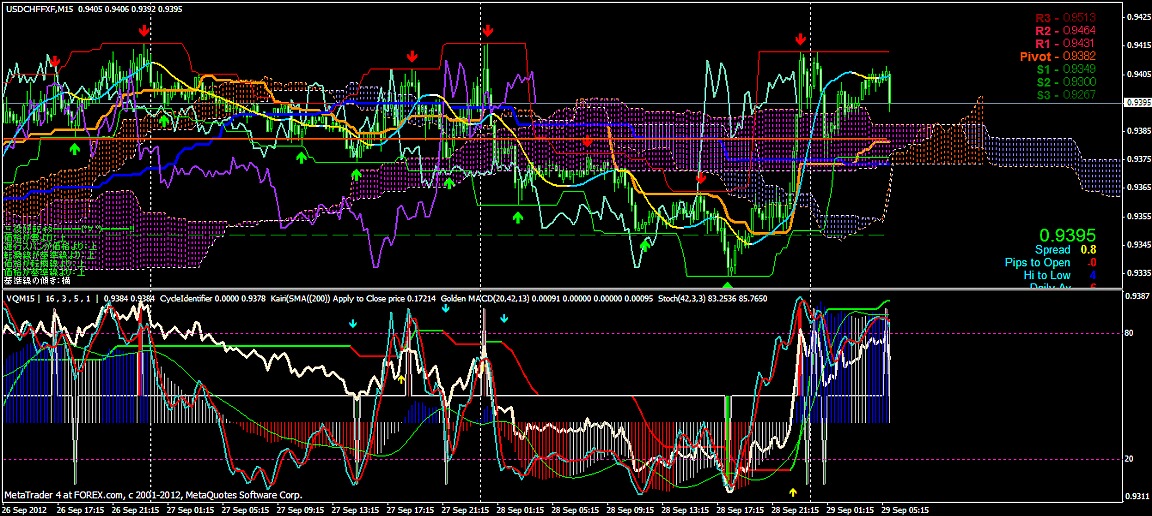Screen dimensions: 1152x516
Task: Select the S3 support level label
Action: click(1065, 95)
